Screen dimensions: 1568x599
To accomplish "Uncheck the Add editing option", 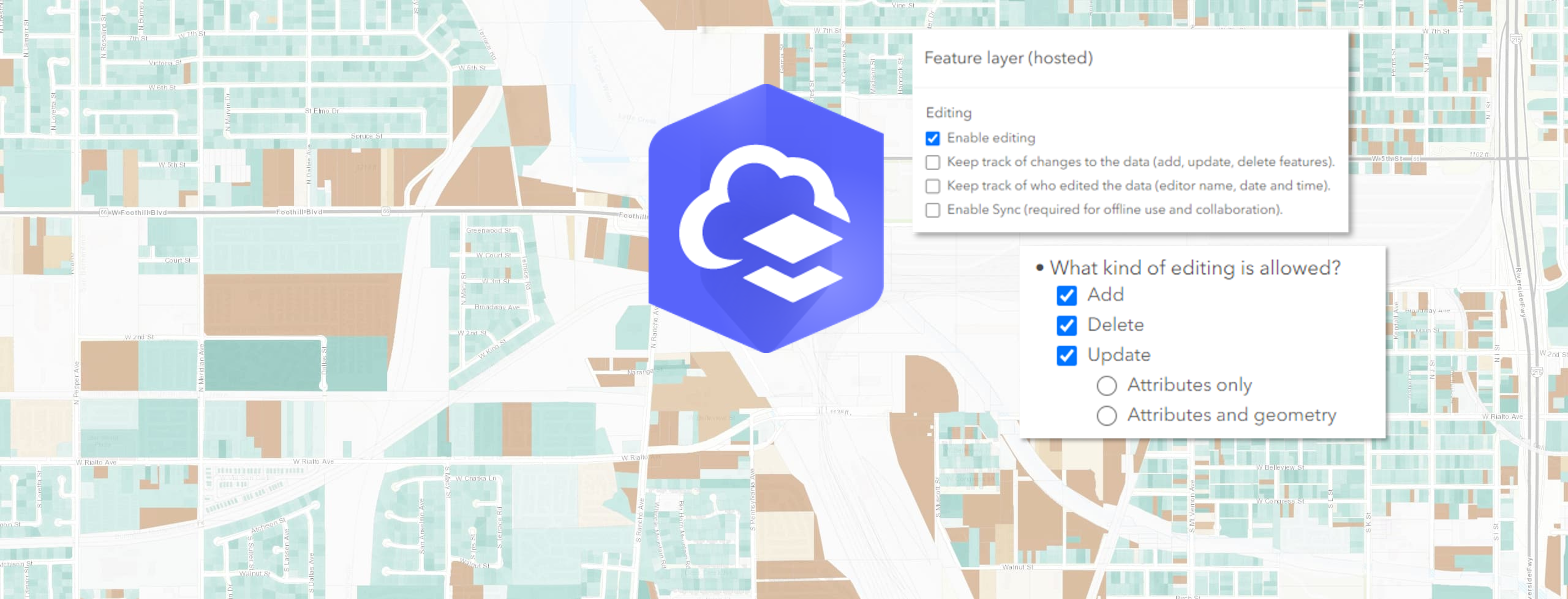I will tap(1067, 295).
